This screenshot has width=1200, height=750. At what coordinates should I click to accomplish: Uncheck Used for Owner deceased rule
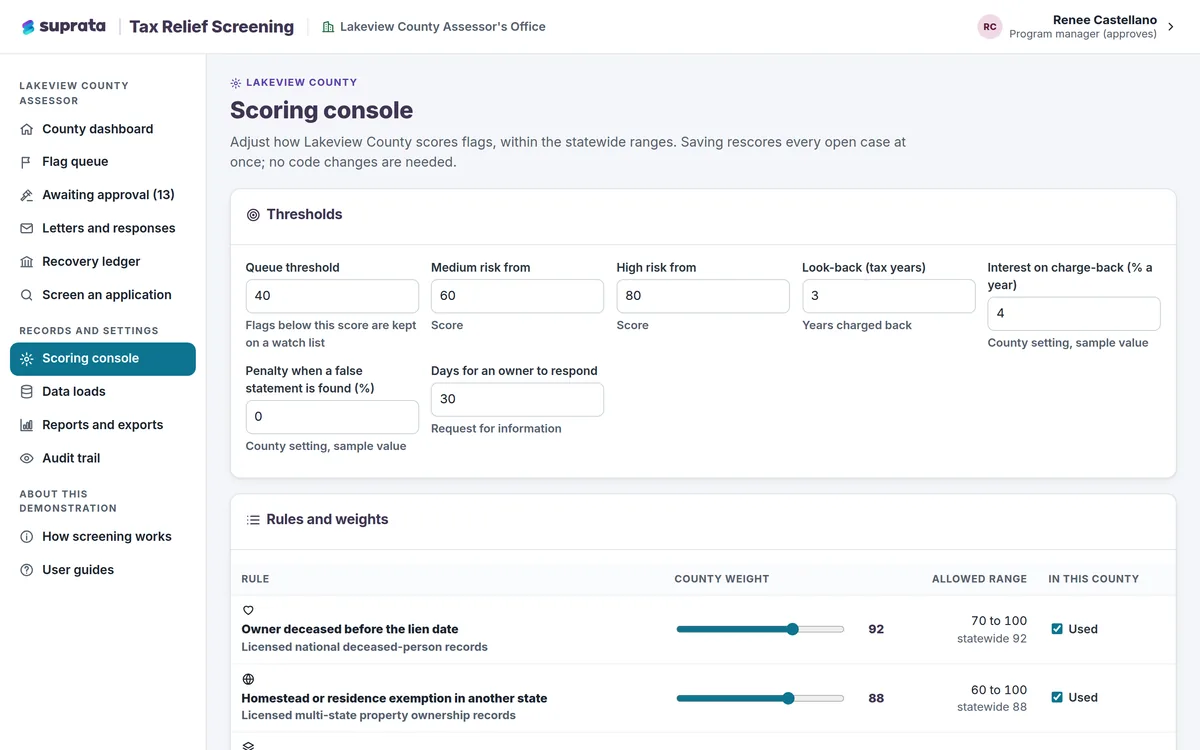click(1057, 629)
